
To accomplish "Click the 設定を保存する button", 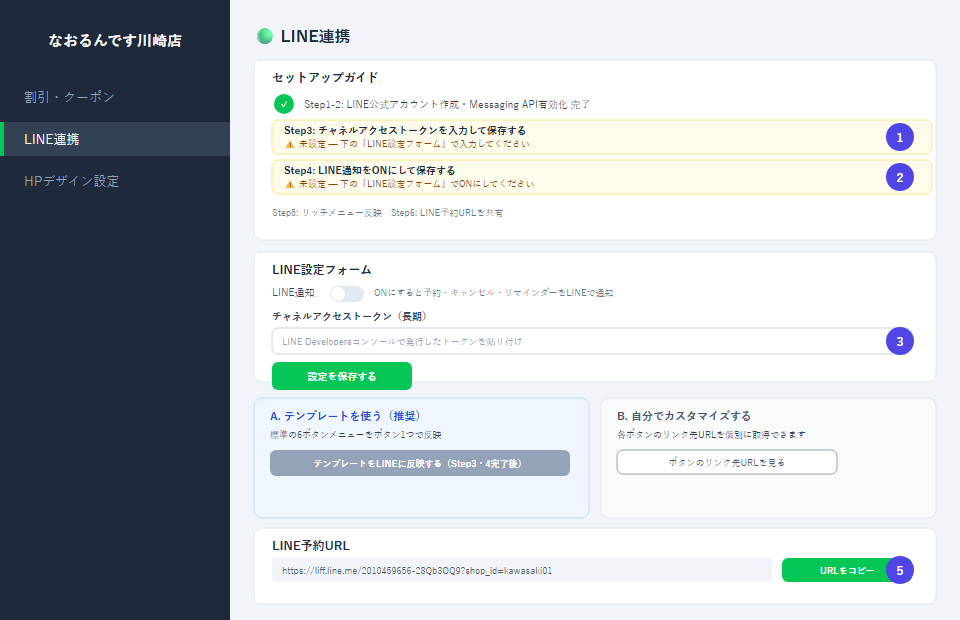I will tap(342, 376).
